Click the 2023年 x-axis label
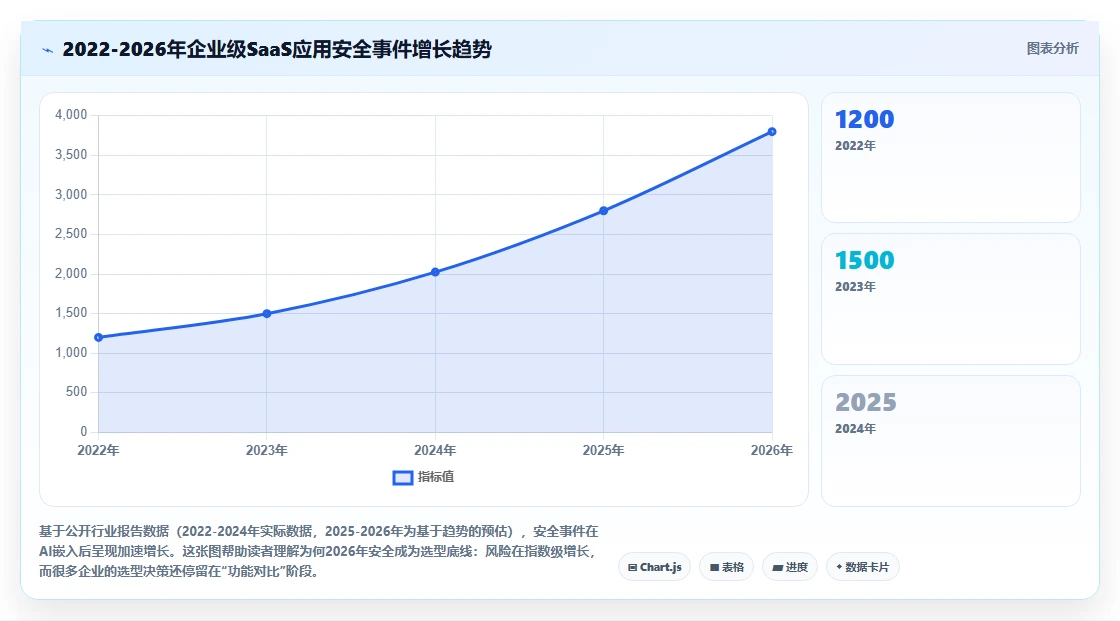Image resolution: width=1120 pixels, height=621 pixels. coord(267,450)
